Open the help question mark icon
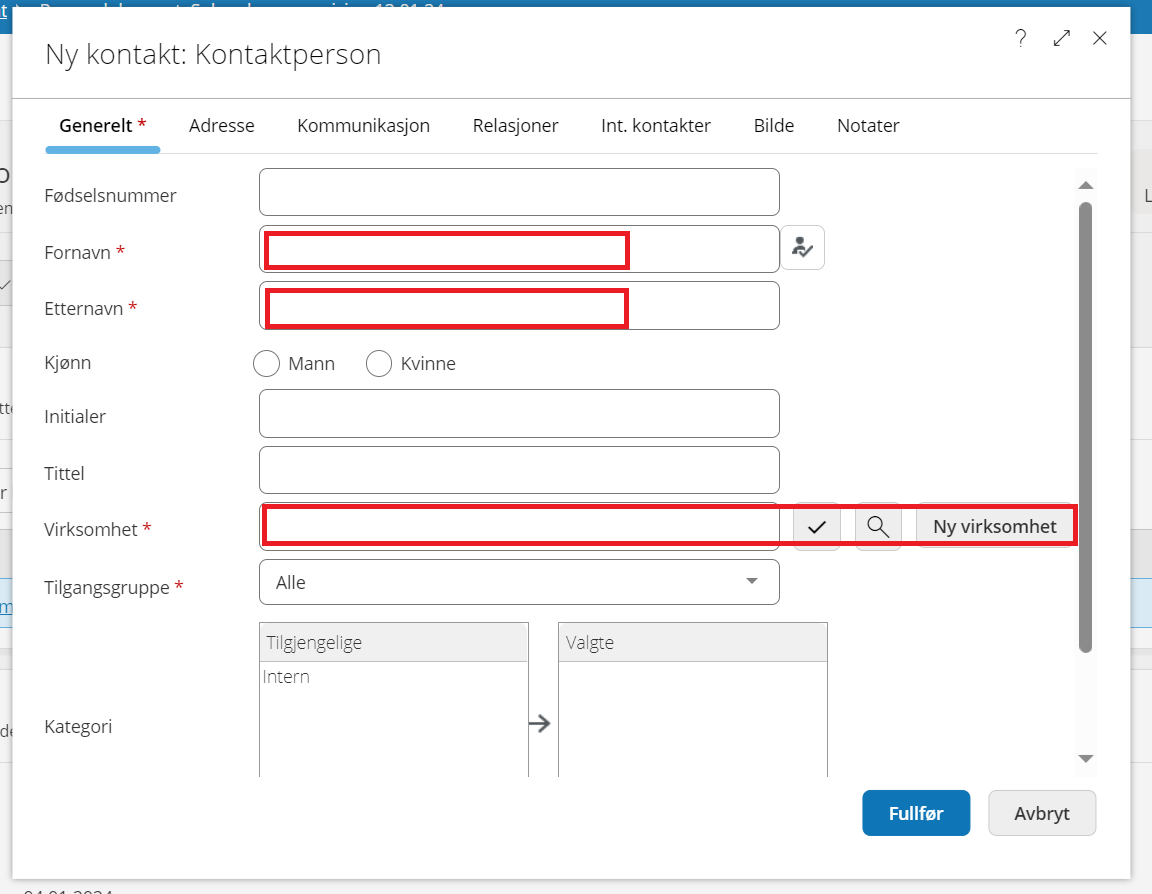 tap(1020, 39)
